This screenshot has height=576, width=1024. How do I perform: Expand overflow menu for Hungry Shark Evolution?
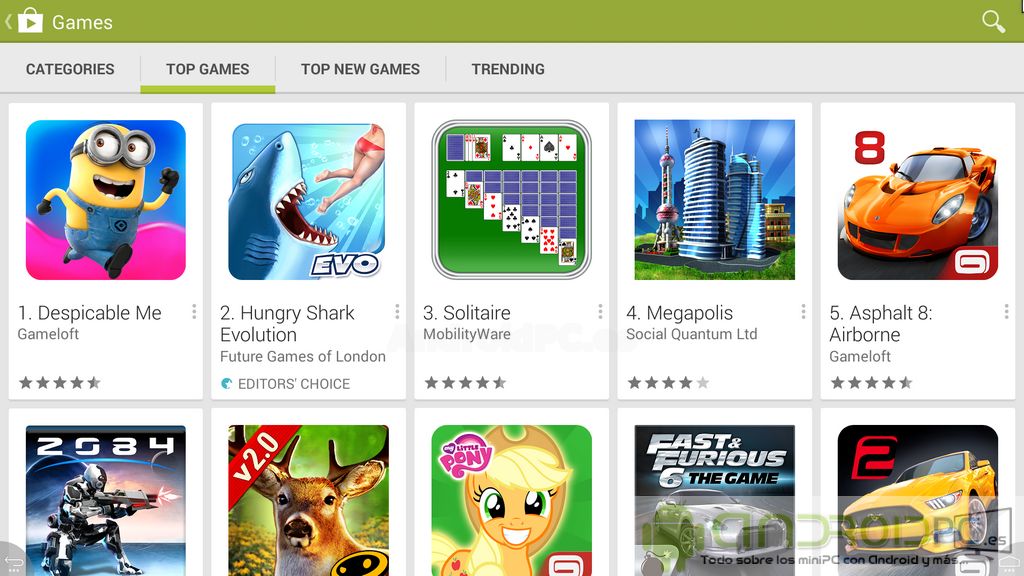coord(397,312)
